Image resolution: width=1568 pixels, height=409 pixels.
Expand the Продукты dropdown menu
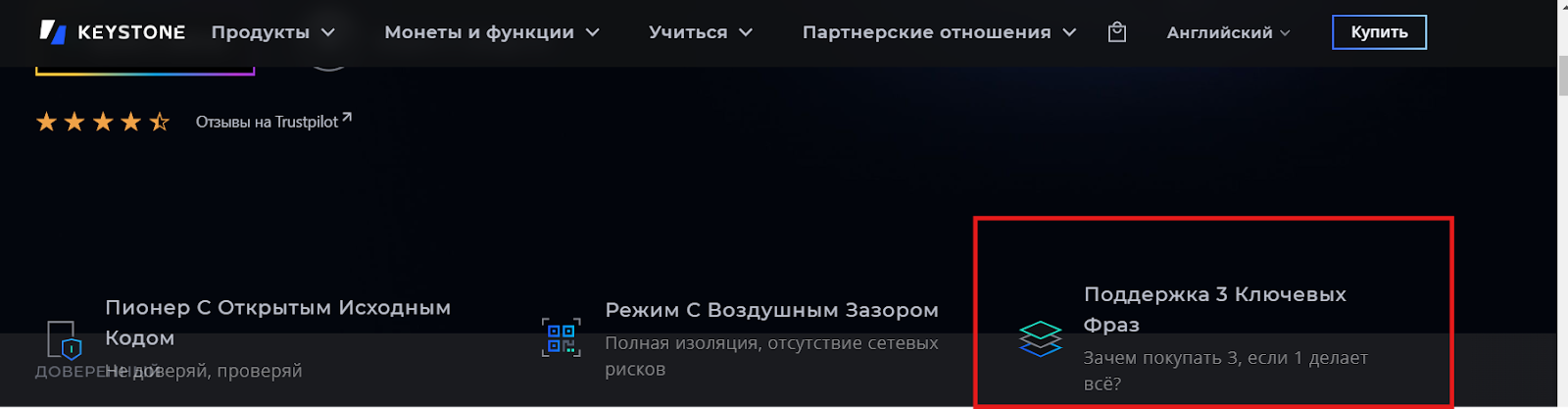click(273, 32)
